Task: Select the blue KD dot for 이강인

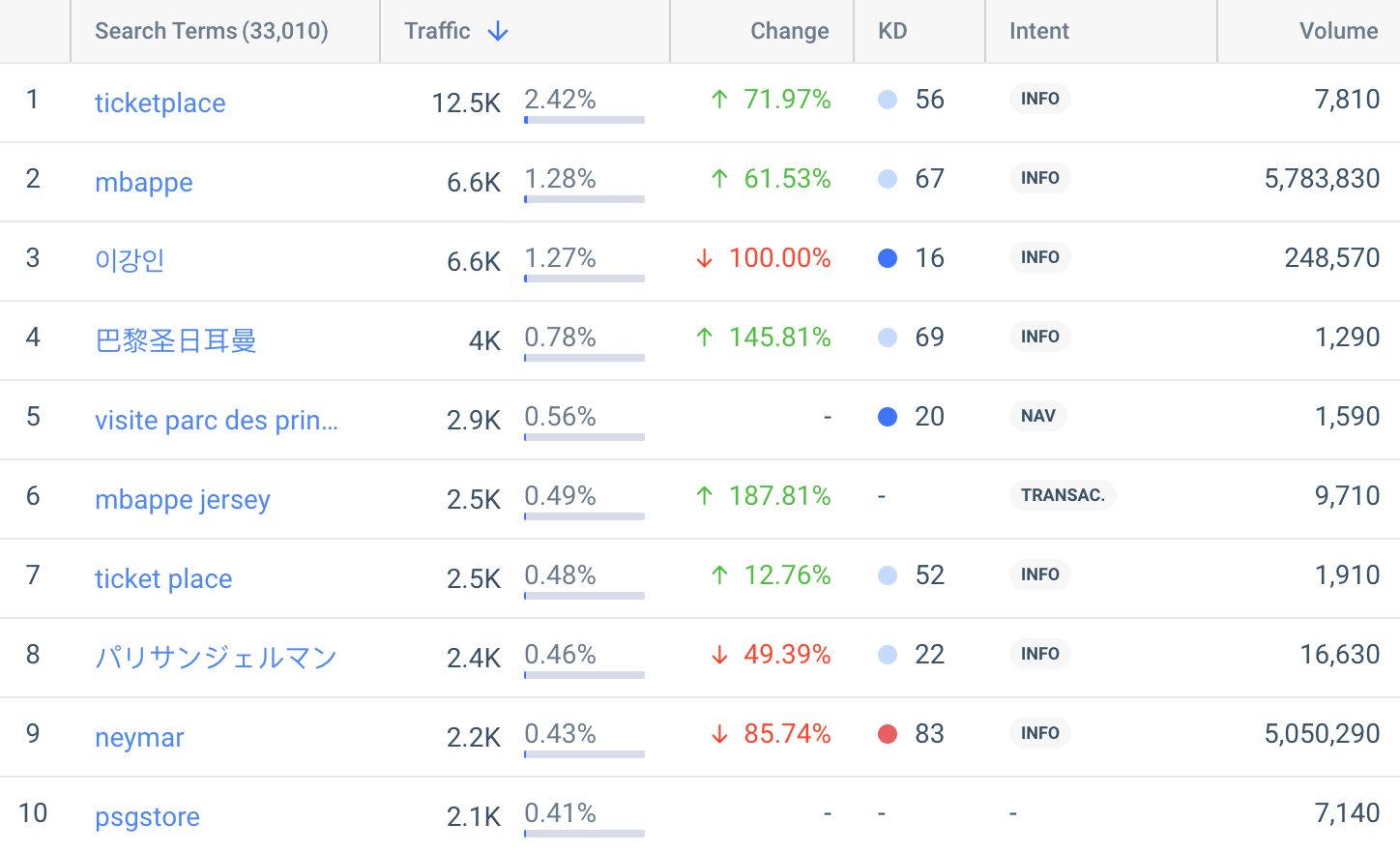Action: pyautogui.click(x=888, y=257)
